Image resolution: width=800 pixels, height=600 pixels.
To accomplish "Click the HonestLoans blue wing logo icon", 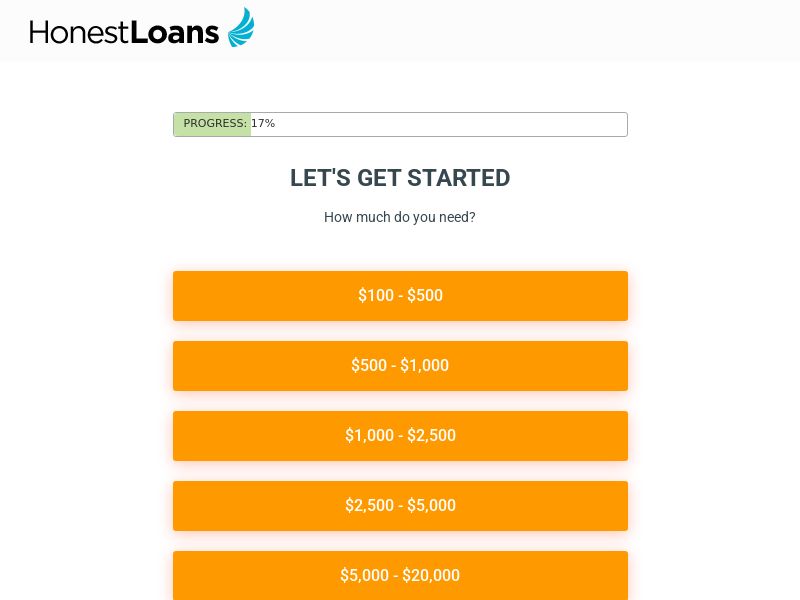I will [x=241, y=27].
